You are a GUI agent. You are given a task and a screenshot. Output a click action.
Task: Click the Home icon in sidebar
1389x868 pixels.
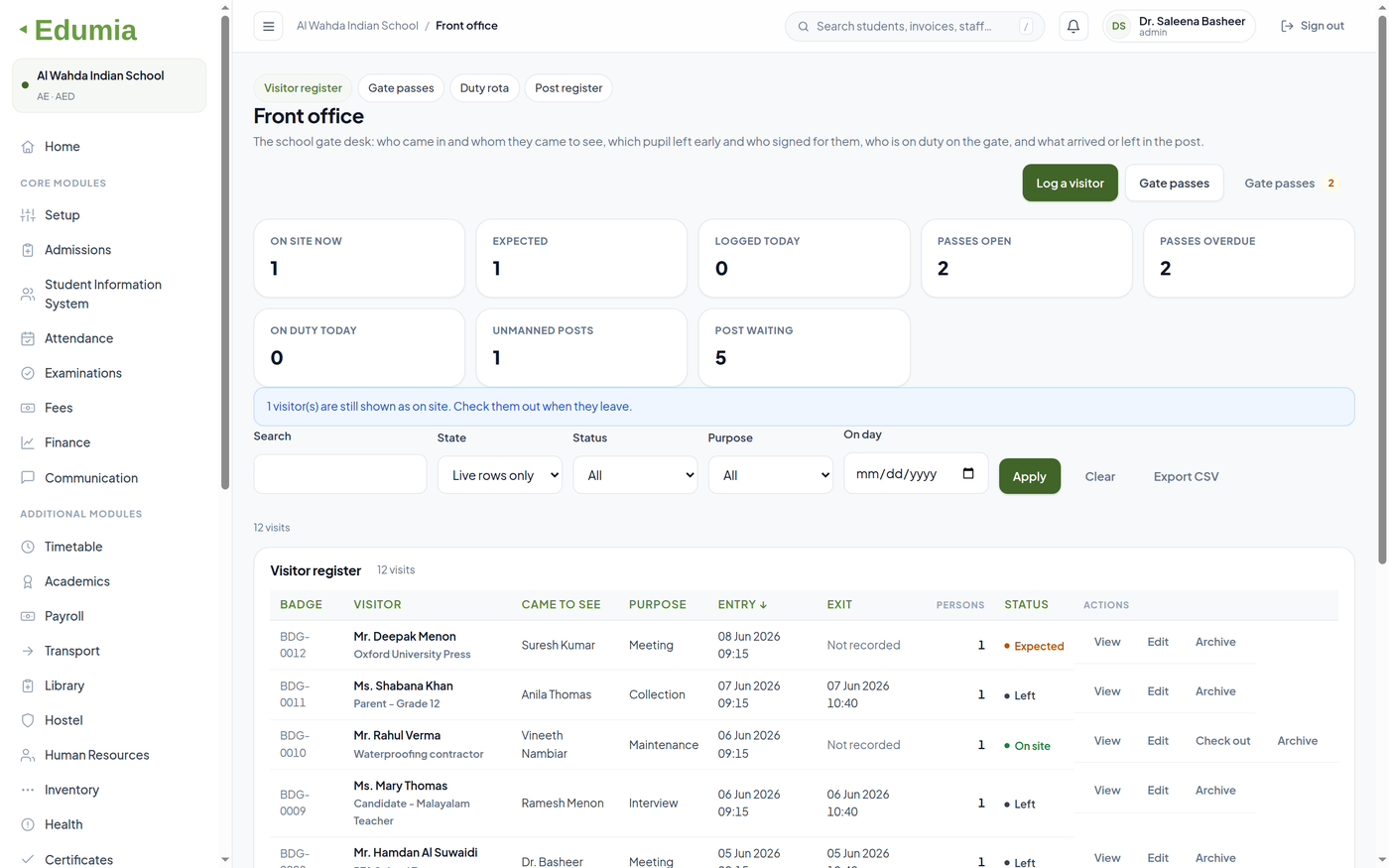tap(28, 147)
